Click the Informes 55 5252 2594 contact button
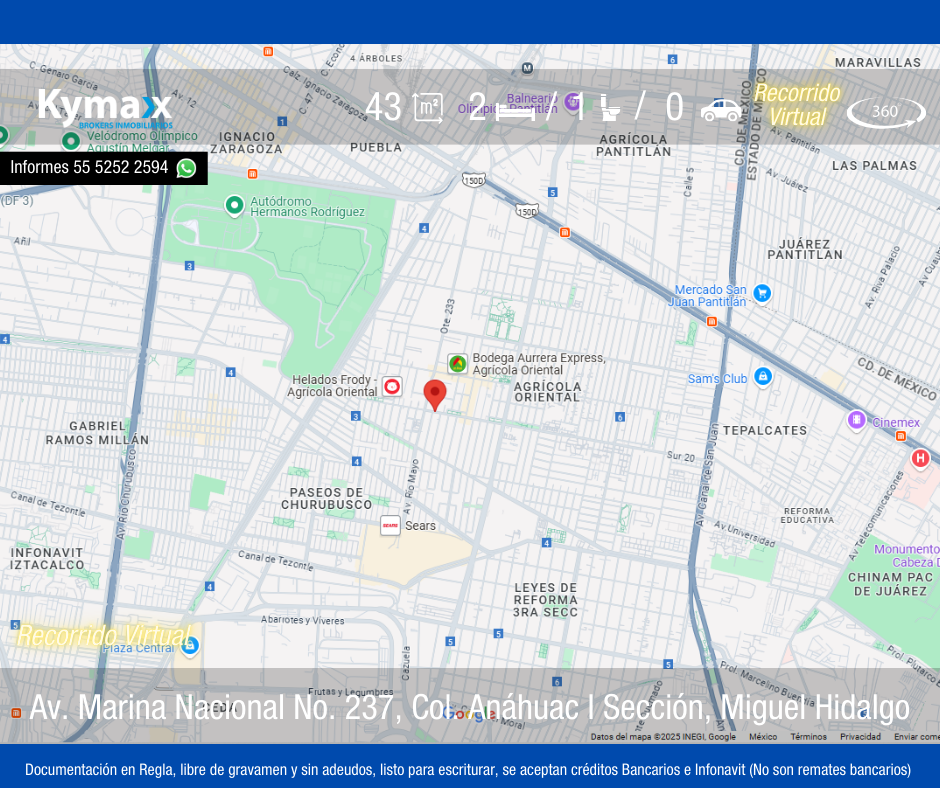 click(104, 168)
